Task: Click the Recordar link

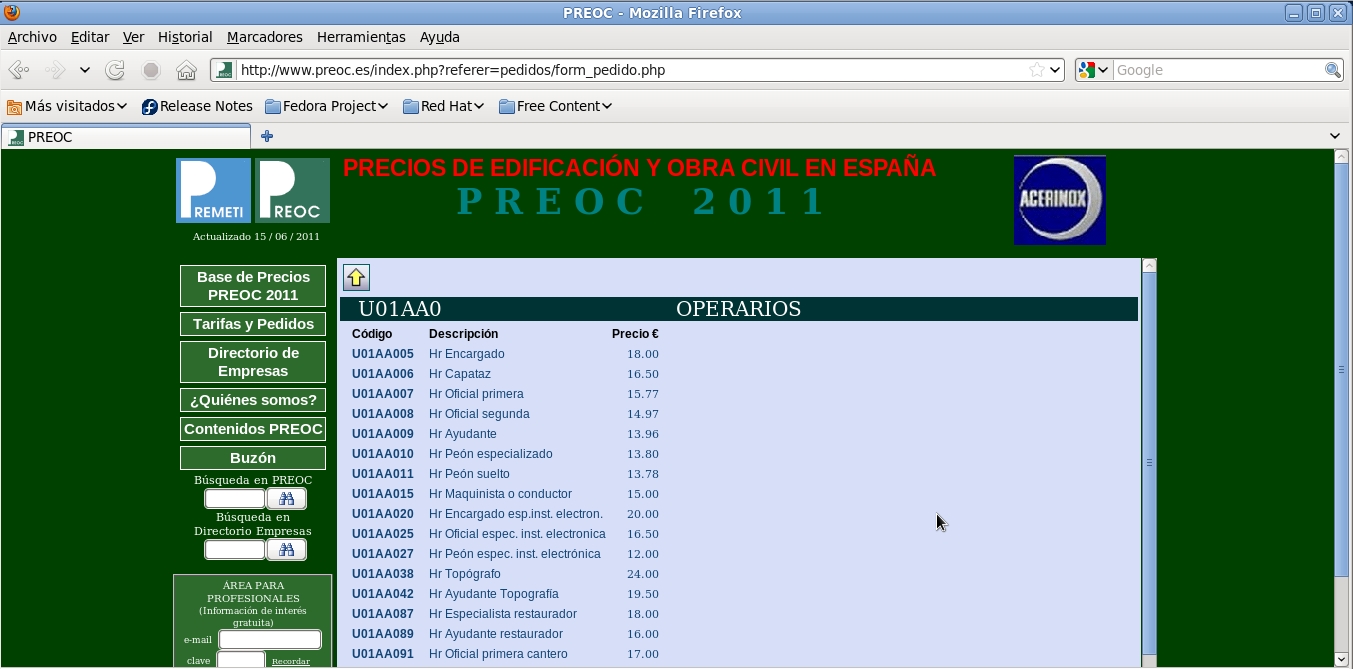Action: [x=291, y=661]
